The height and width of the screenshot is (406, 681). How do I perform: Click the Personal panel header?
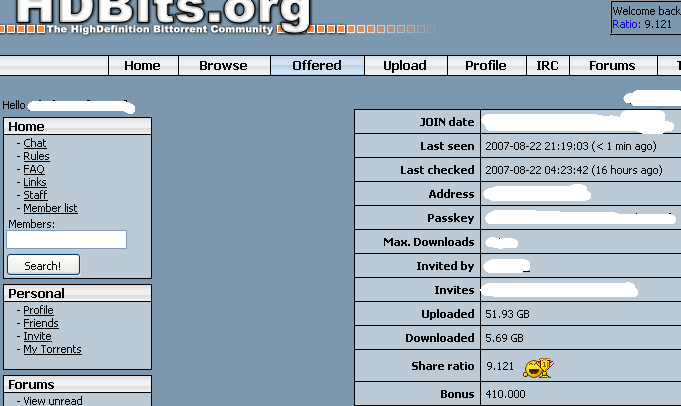click(77, 294)
